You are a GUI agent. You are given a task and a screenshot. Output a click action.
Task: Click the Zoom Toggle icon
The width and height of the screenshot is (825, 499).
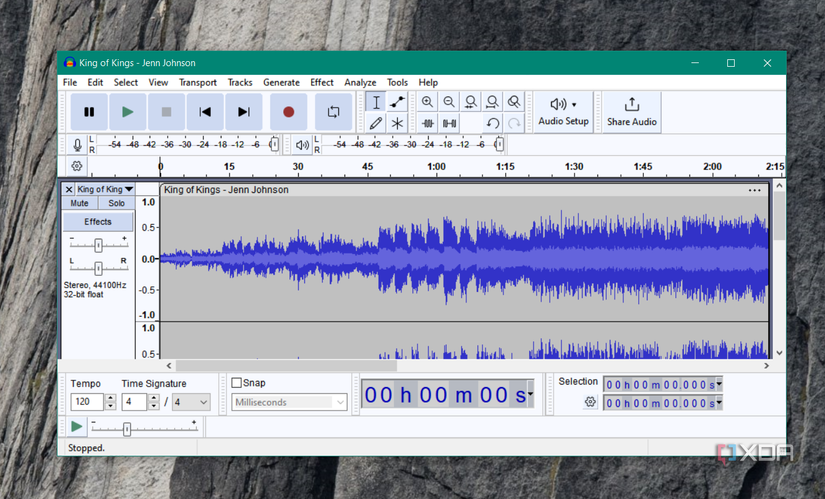click(514, 102)
